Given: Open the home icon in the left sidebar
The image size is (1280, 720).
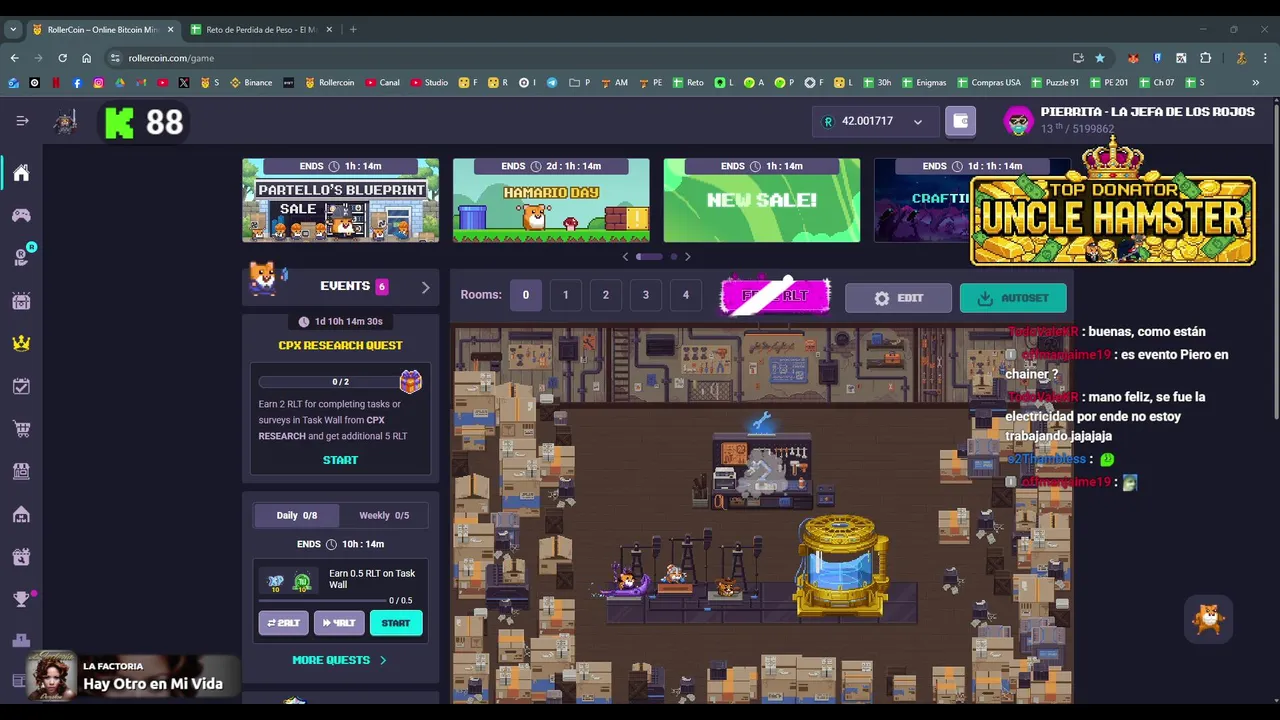Looking at the screenshot, I should 21,173.
